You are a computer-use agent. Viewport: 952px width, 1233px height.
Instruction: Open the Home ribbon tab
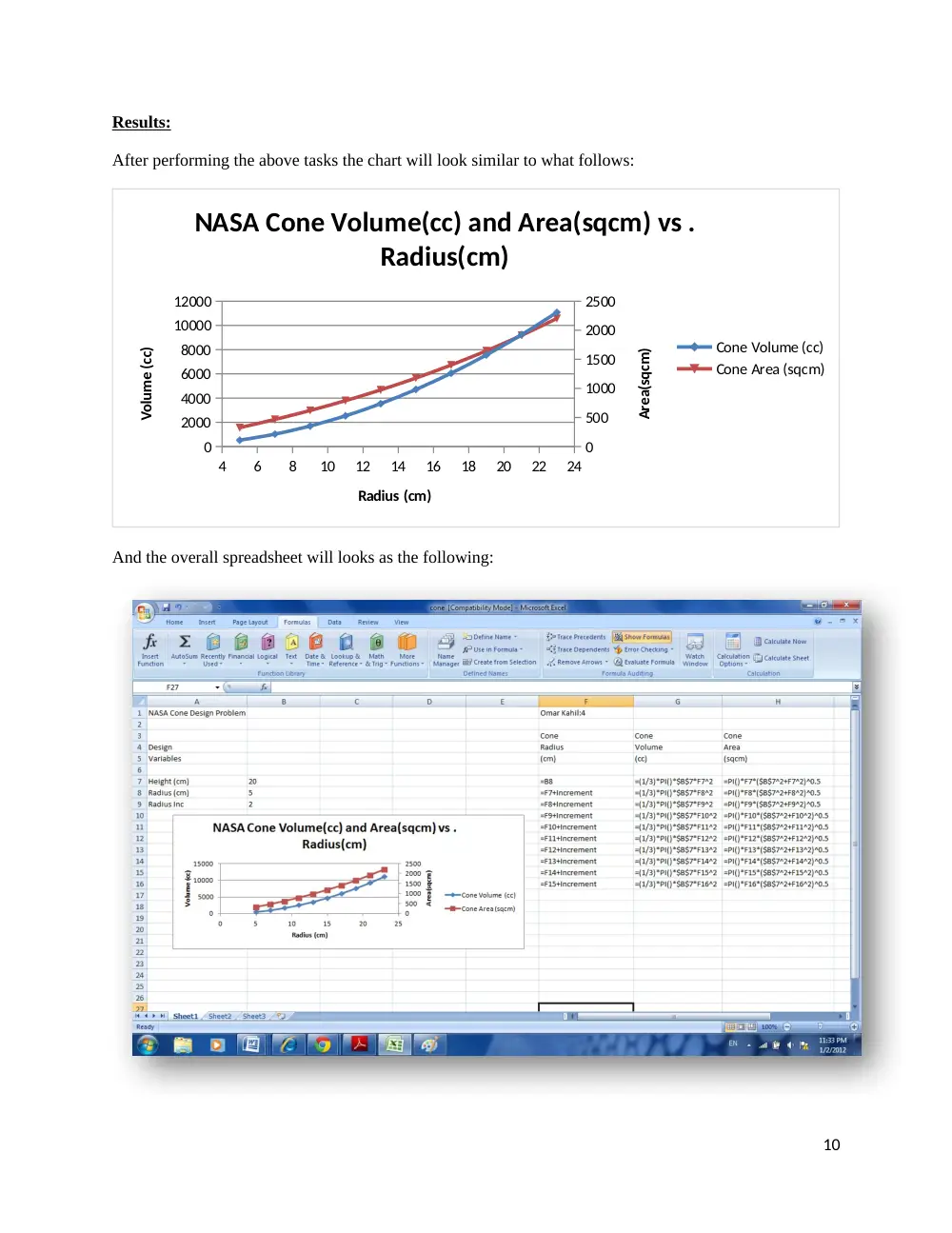coord(174,622)
